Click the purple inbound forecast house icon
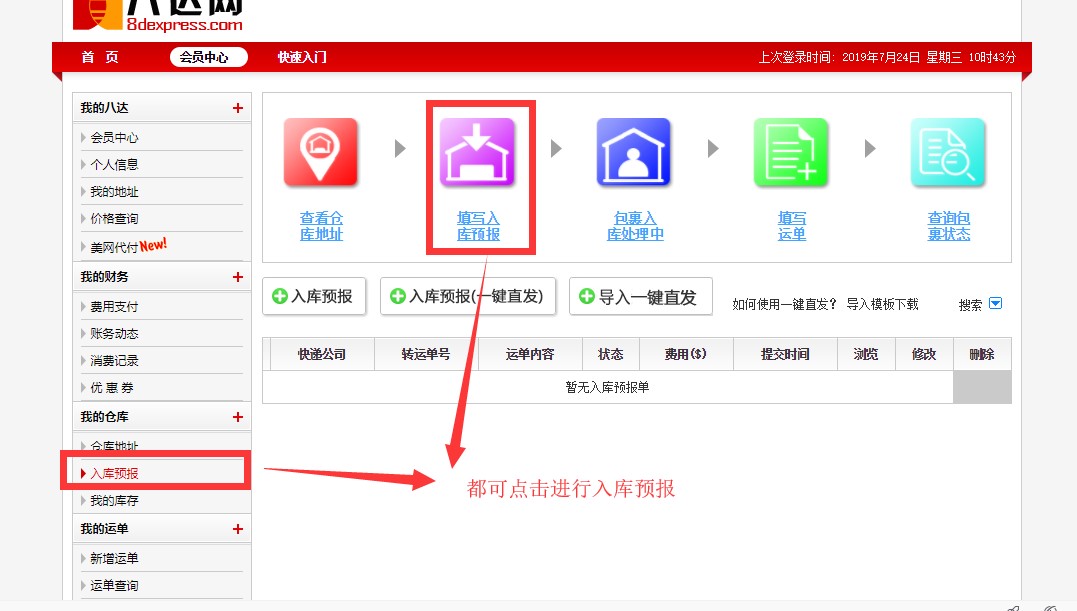 pos(477,152)
